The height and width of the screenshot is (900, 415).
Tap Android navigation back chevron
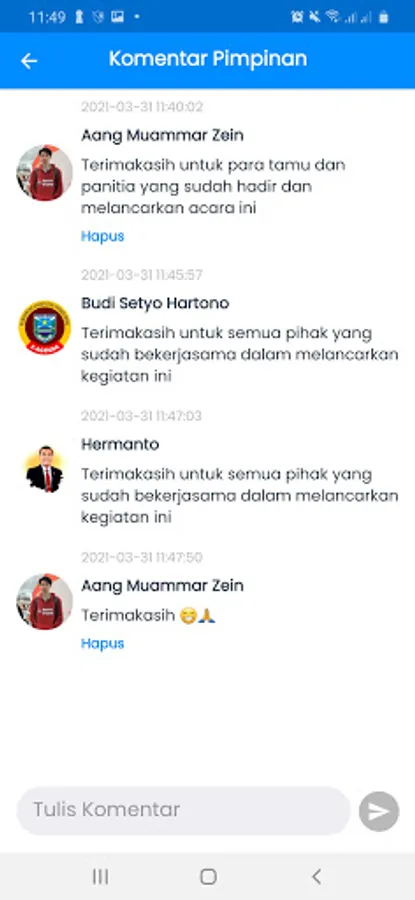316,876
